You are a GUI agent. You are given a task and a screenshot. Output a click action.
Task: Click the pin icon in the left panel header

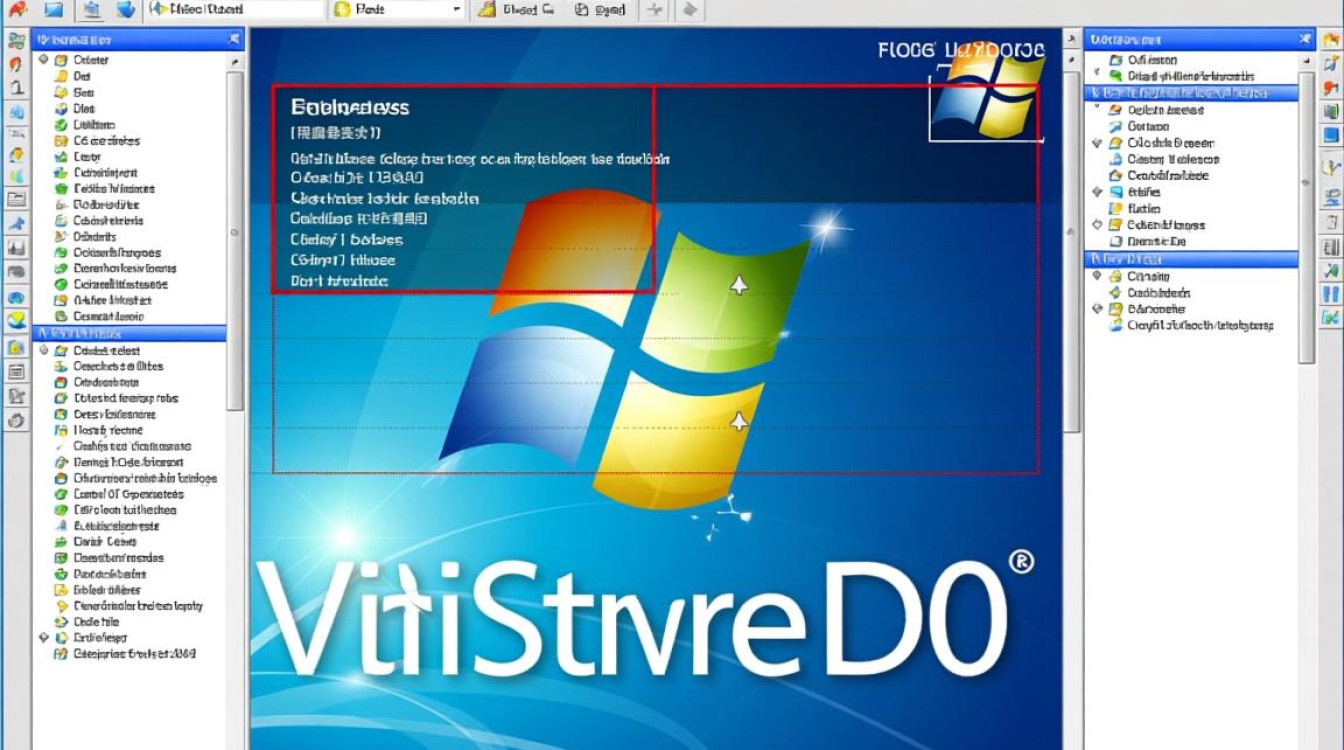coord(234,39)
